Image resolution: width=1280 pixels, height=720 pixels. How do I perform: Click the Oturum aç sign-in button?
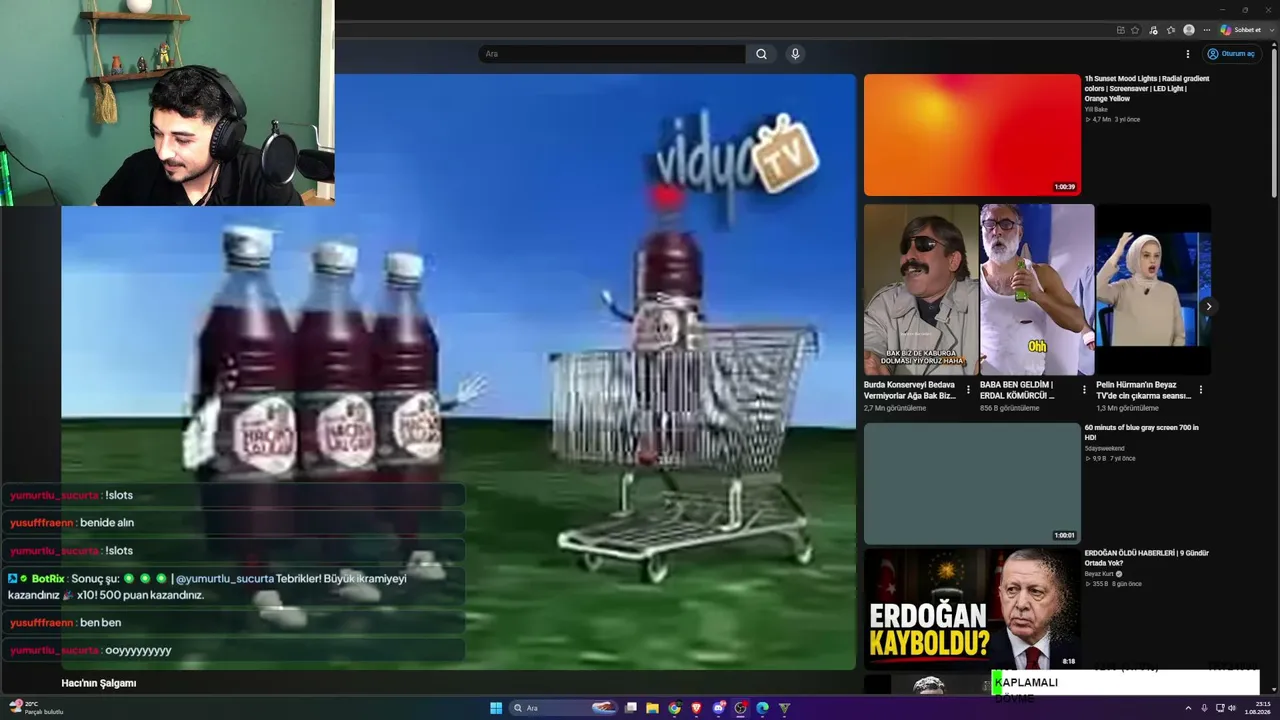point(1230,54)
